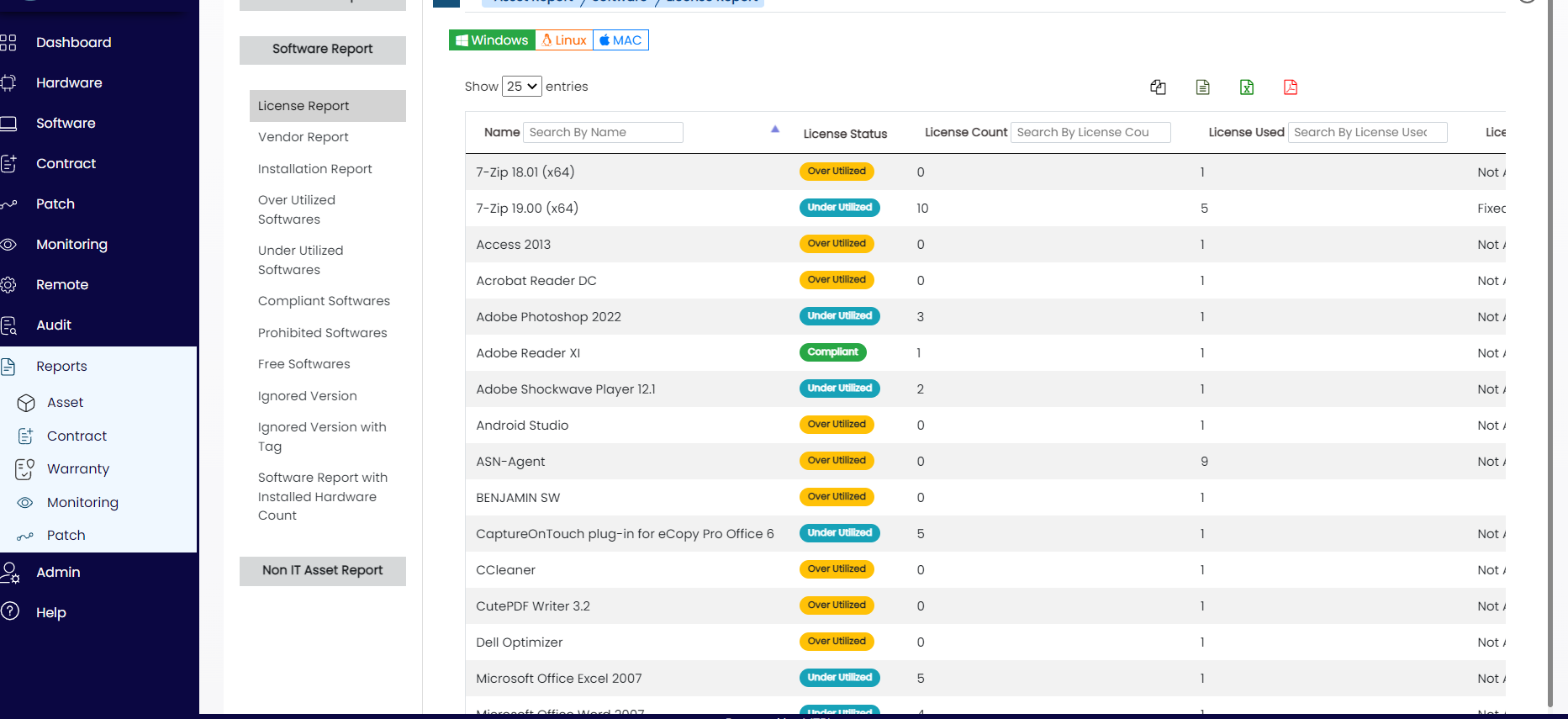Click the Software monitor icon
The width and height of the screenshot is (1568, 719).
(x=8, y=123)
